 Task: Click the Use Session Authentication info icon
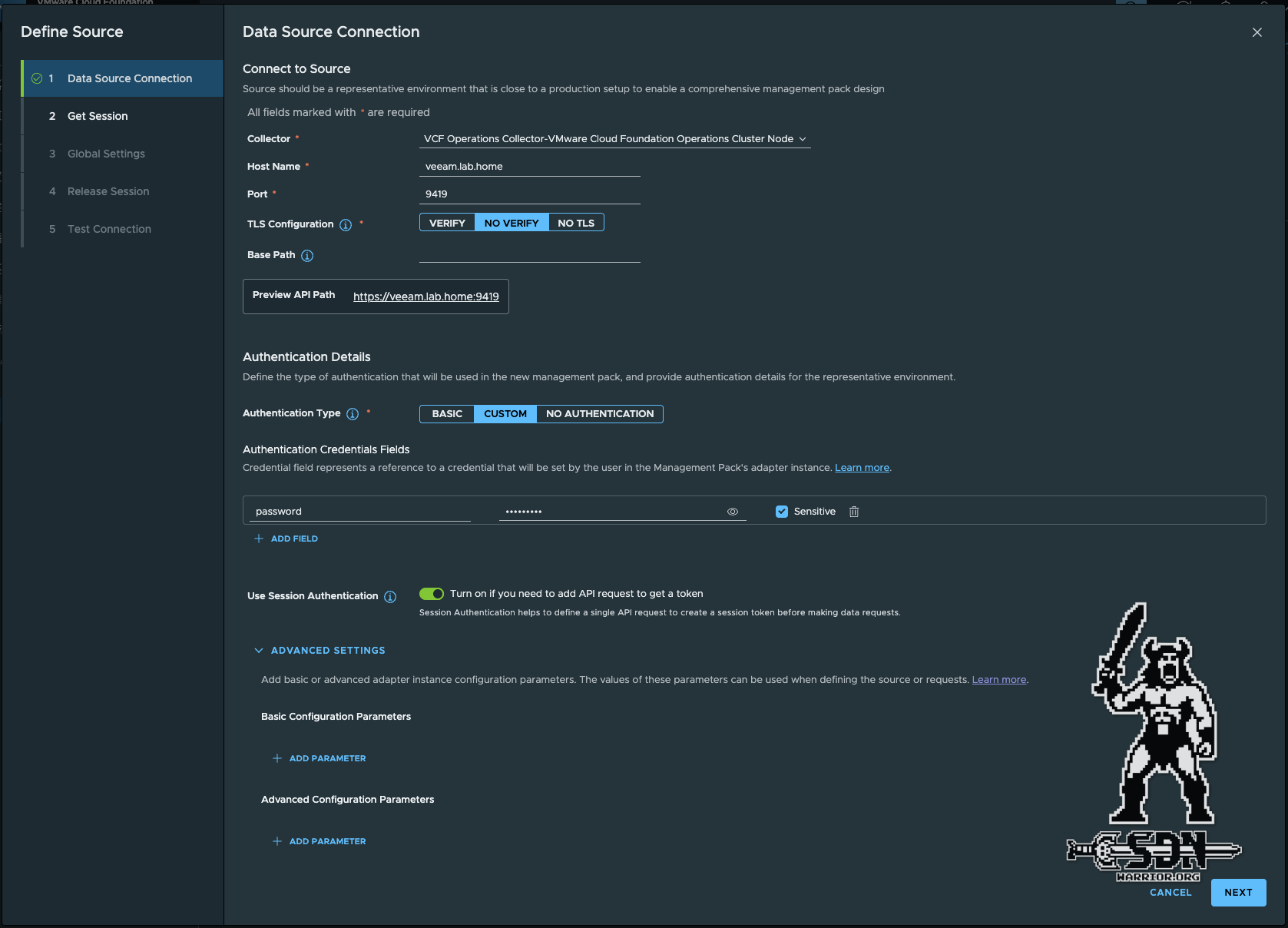coord(390,597)
